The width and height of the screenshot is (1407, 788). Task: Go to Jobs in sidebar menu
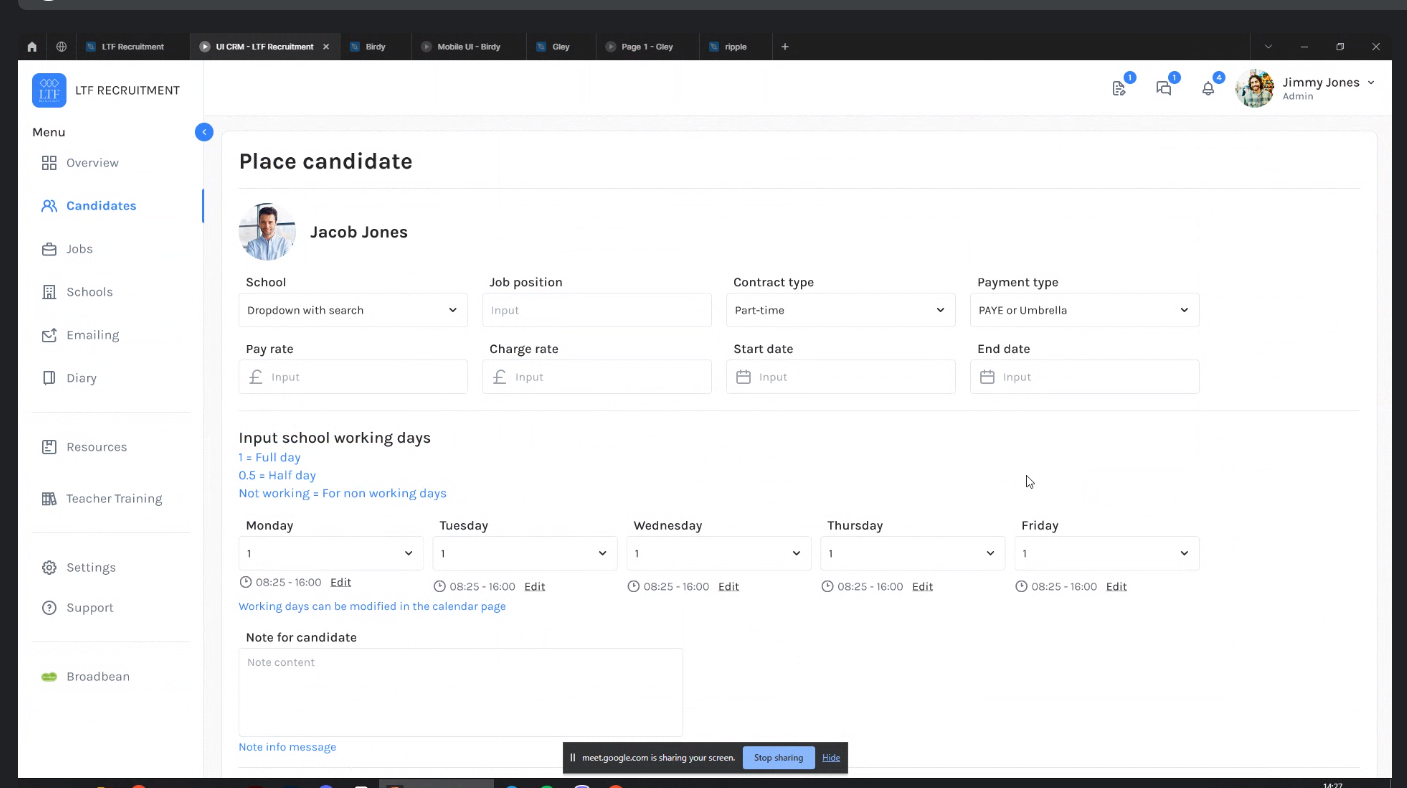tap(79, 249)
